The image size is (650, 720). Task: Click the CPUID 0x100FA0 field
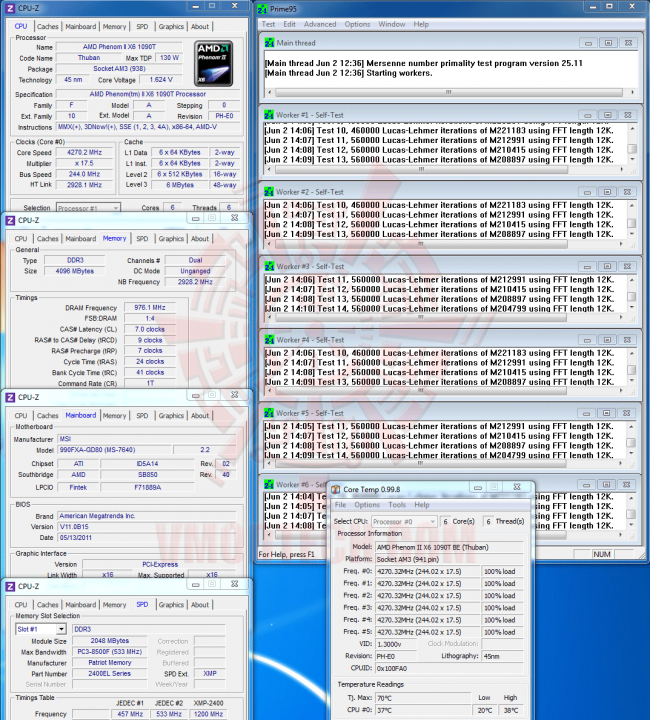[x=449, y=669]
